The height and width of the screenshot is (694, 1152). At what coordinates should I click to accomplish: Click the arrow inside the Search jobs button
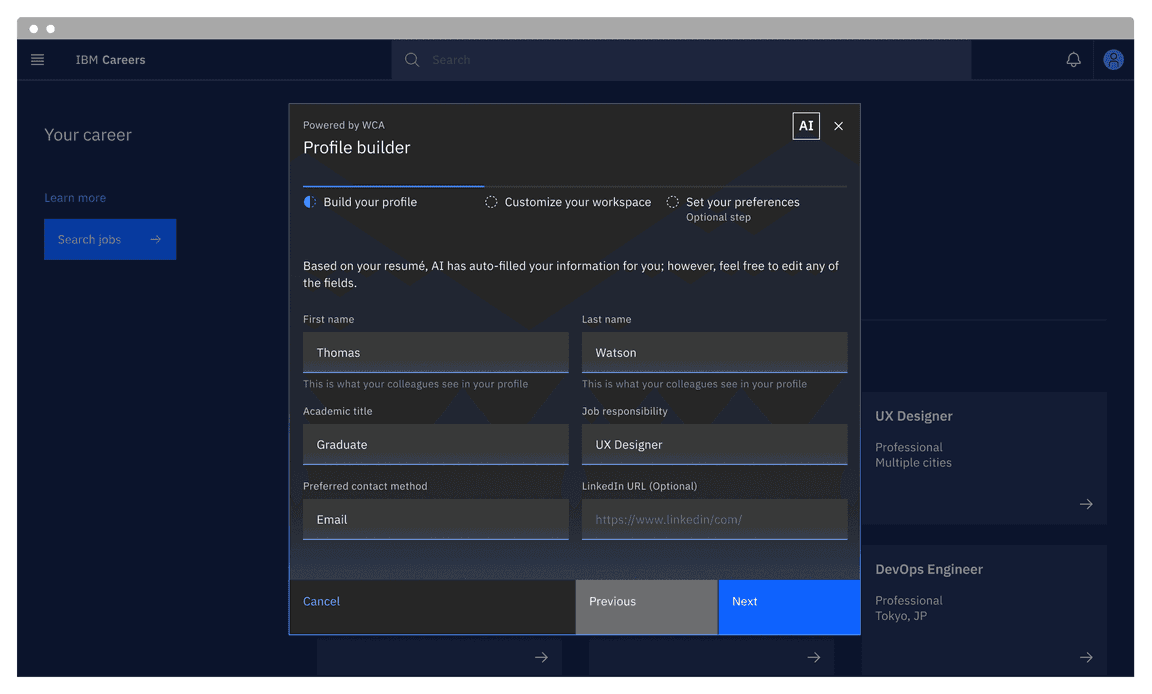click(x=156, y=239)
